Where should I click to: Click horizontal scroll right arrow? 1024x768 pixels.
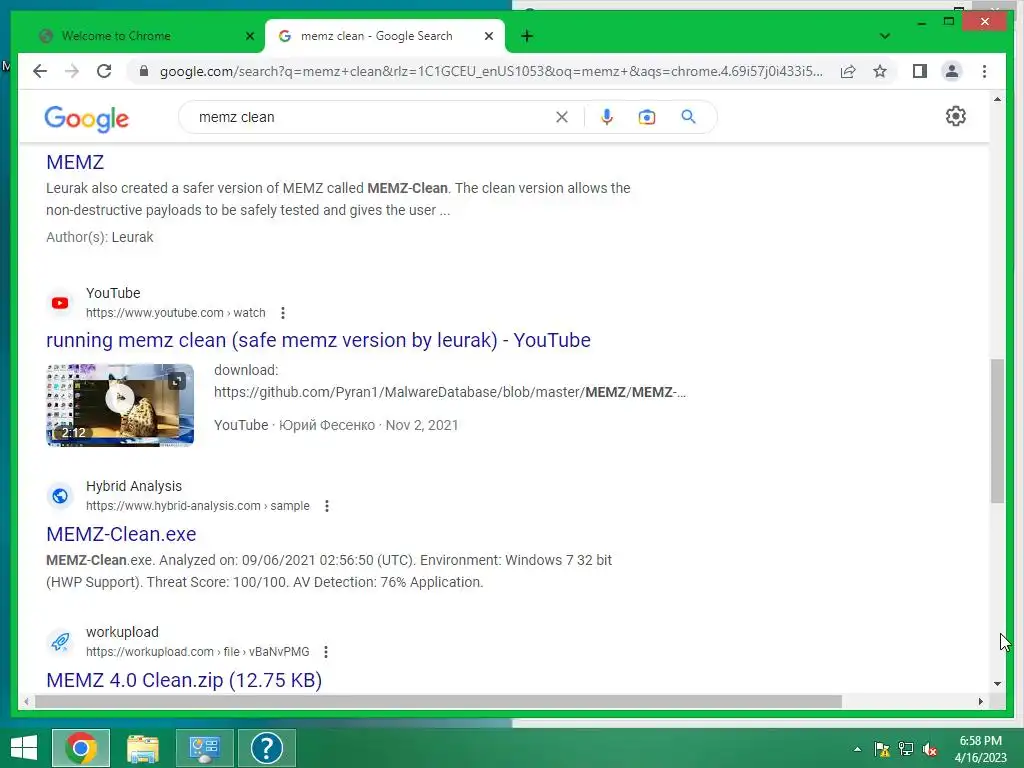point(980,701)
